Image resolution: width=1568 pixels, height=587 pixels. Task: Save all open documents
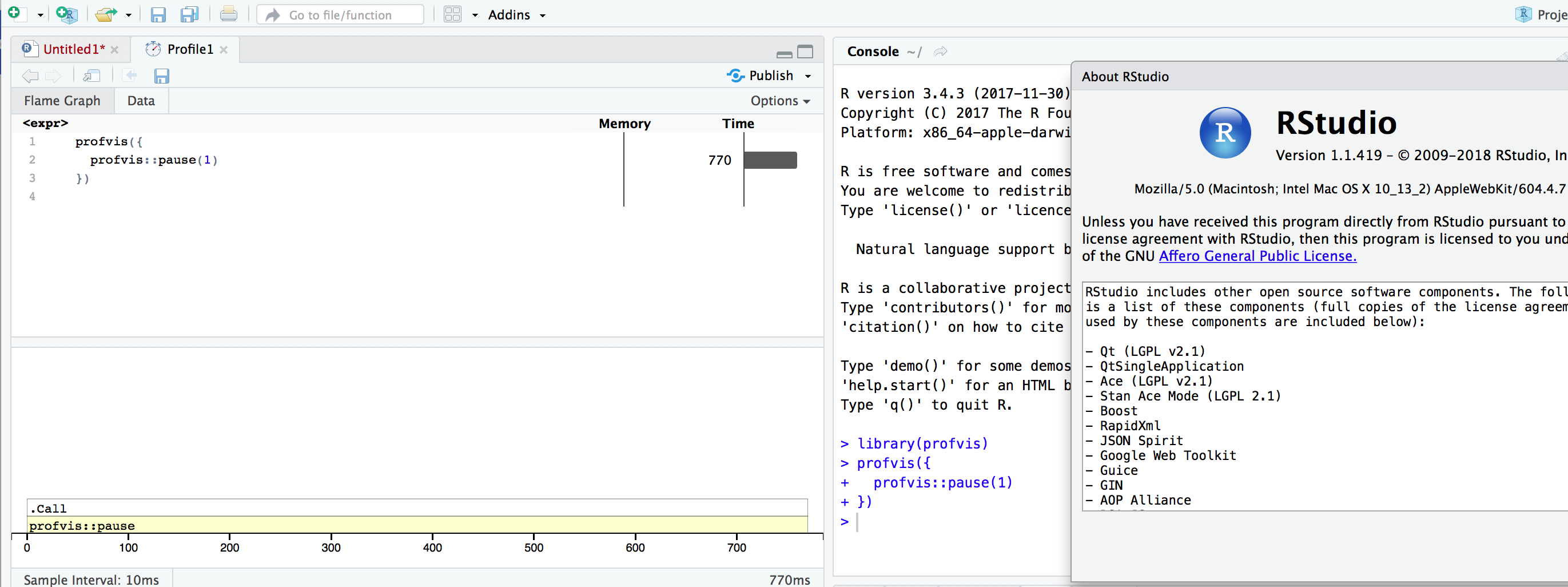pos(189,14)
